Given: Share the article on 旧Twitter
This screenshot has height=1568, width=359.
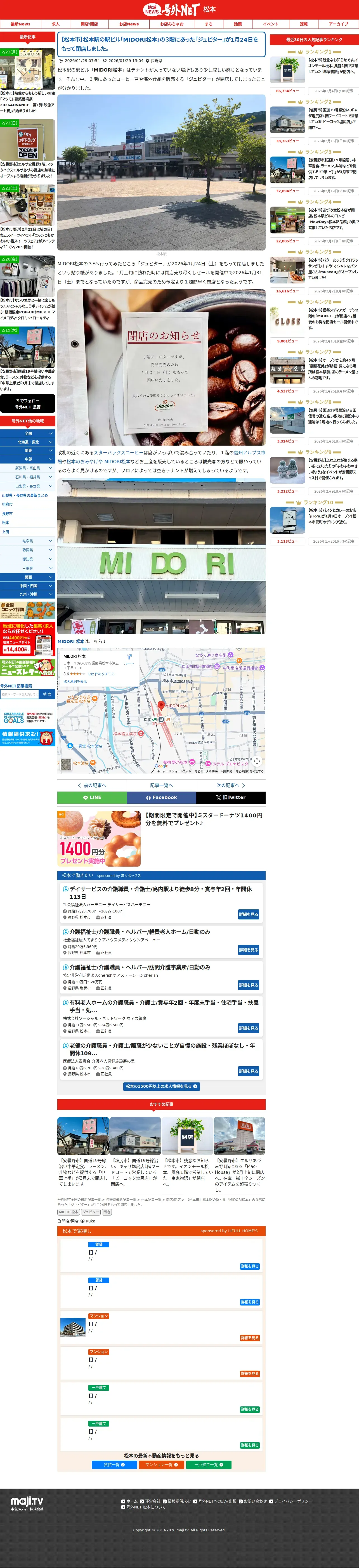Looking at the screenshot, I should (x=231, y=797).
